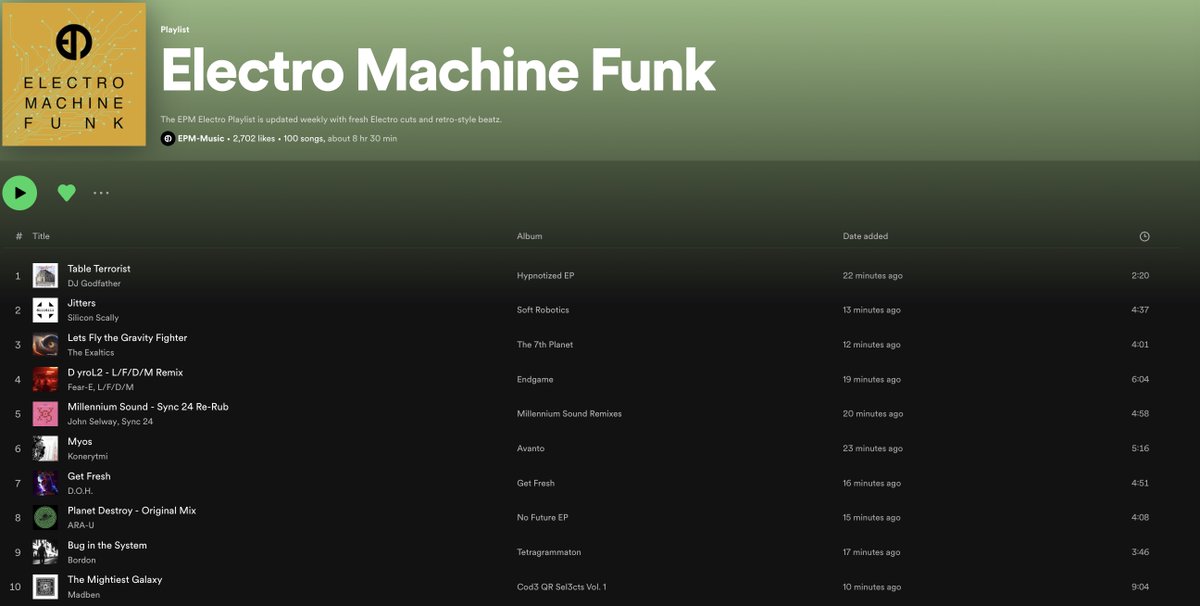Open the Soft Robotics album
Screen dimensions: 1200x606
pyautogui.click(x=543, y=310)
